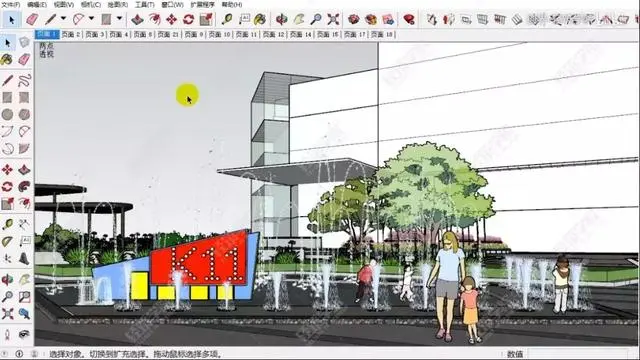Switch to scene tab 页面 14
The image size is (640, 360).
tap(300, 35)
